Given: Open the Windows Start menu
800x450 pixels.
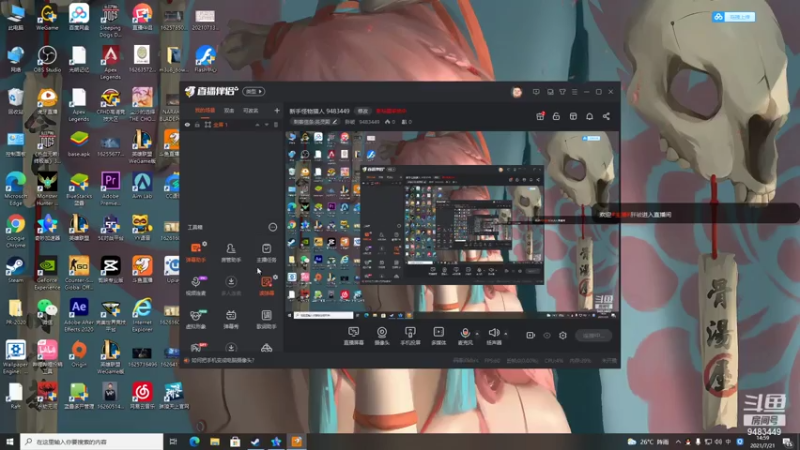Looking at the screenshot, I should 10,442.
